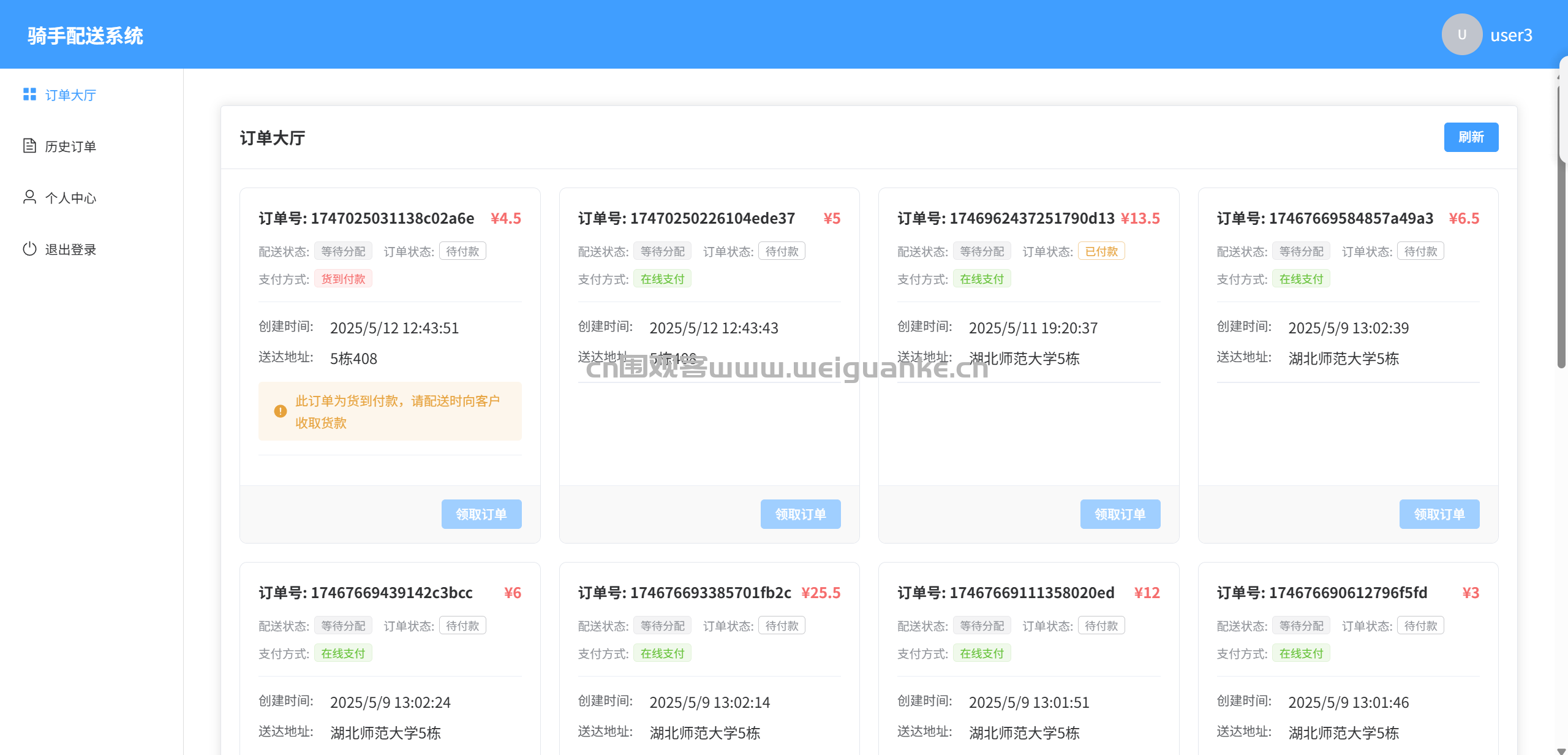Claim order 1747025031138c02a6e with 领取订单
Viewport: 1568px width, 755px height.
[x=481, y=514]
